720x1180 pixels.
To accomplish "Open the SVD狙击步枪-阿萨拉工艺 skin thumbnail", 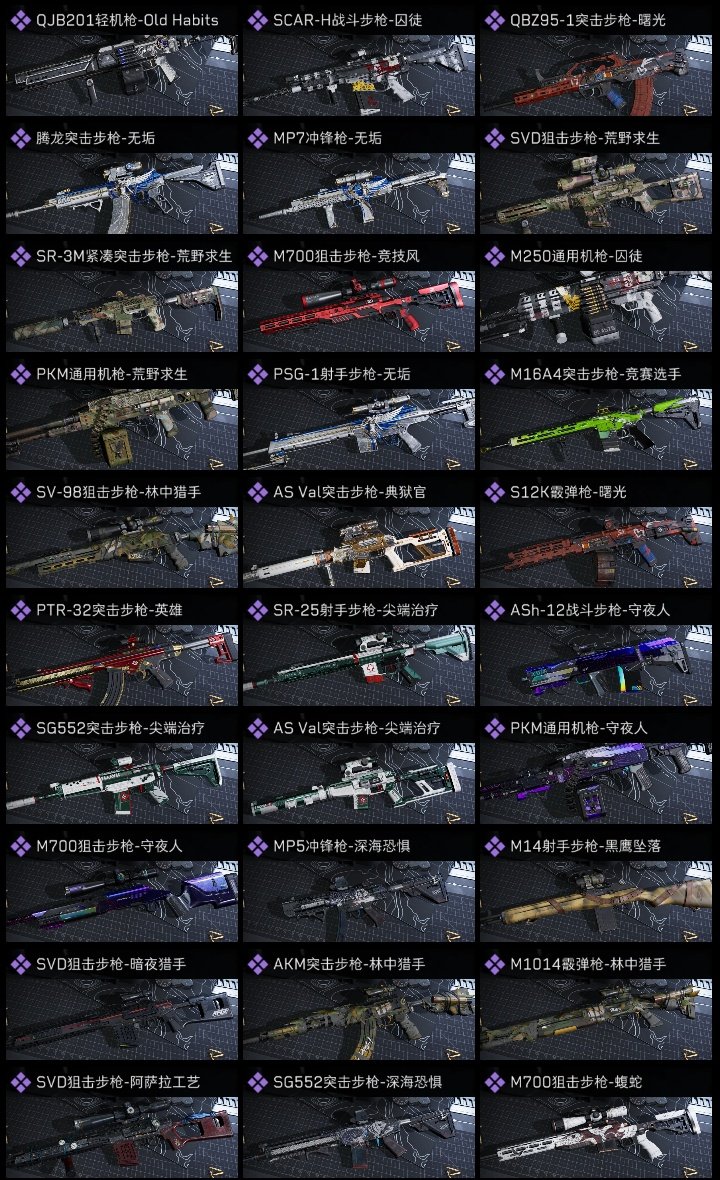I will 122,1138.
